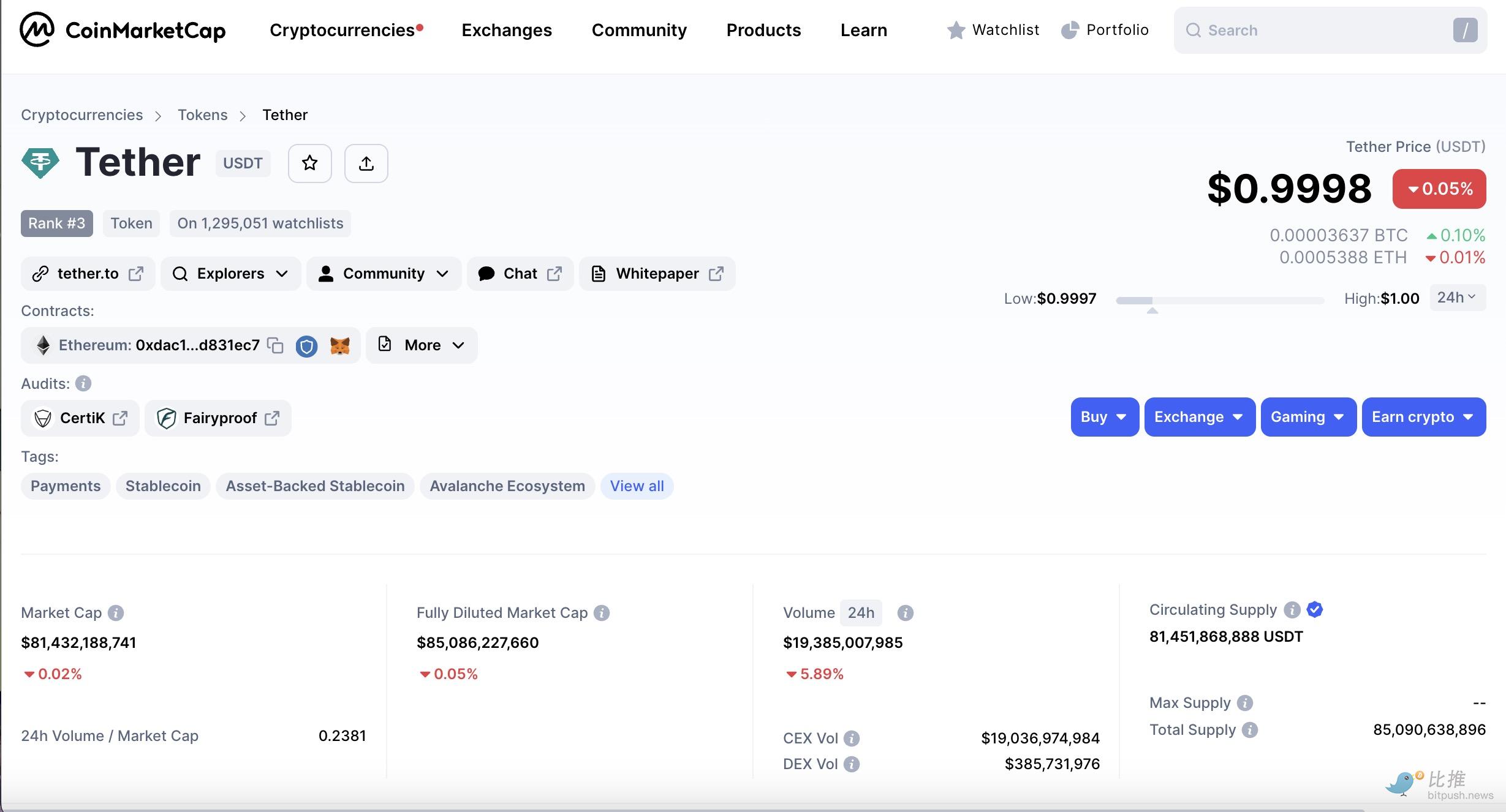Screen dimensions: 1506x812
Task: Click the USDT ticker badge
Action: [x=243, y=164]
